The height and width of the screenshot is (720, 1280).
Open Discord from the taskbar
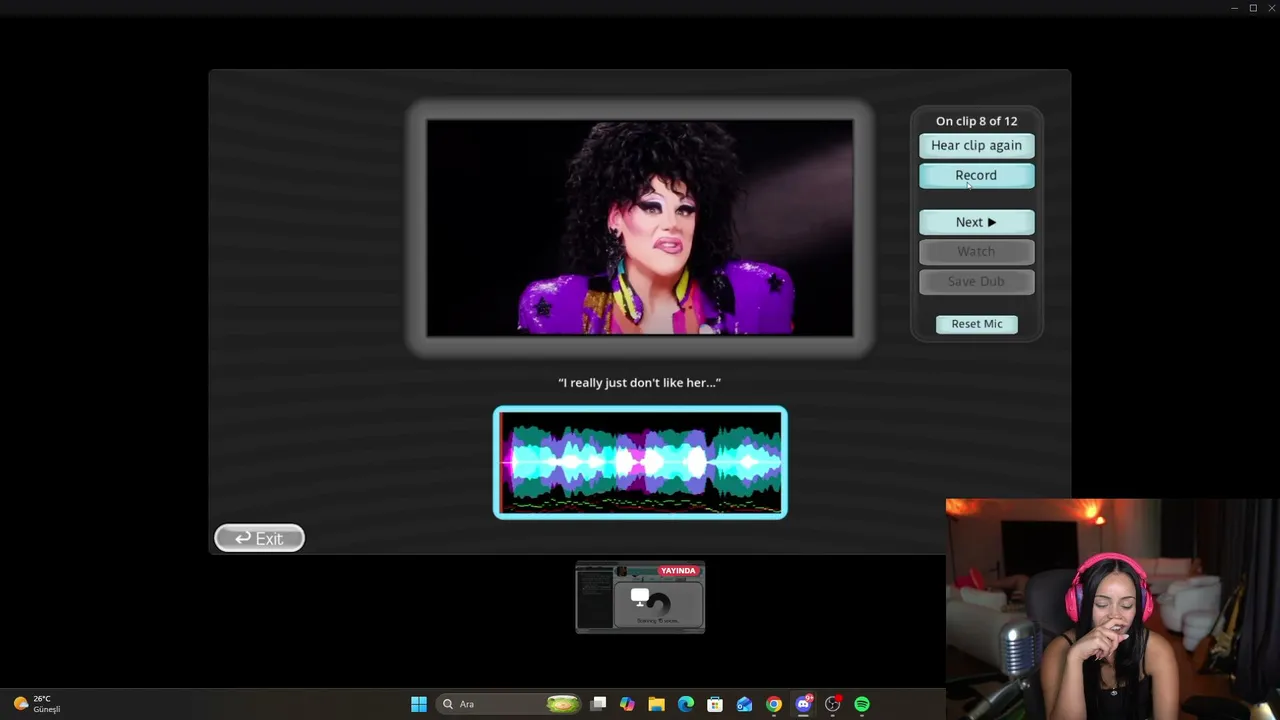(803, 704)
